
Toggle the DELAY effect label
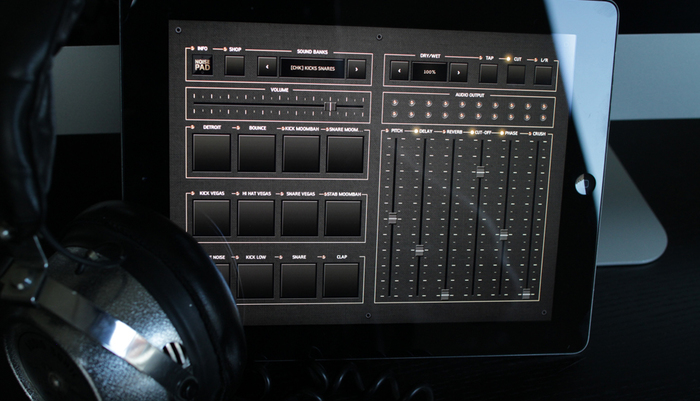coord(426,132)
